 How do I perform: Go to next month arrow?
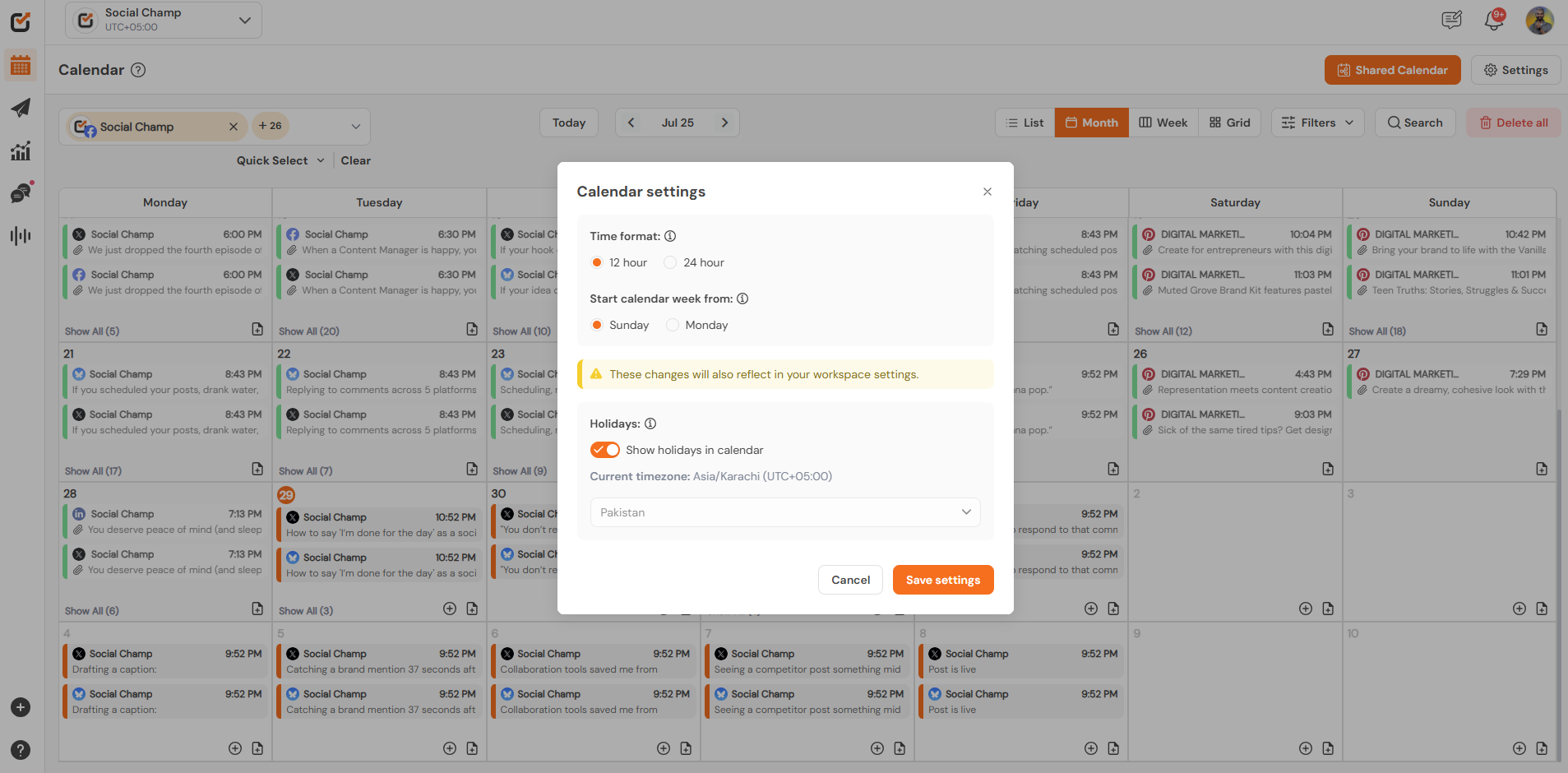[724, 123]
